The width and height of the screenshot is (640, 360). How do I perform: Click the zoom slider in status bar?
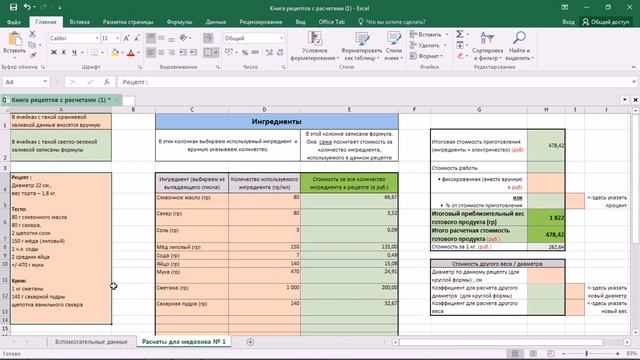[x=587, y=353]
